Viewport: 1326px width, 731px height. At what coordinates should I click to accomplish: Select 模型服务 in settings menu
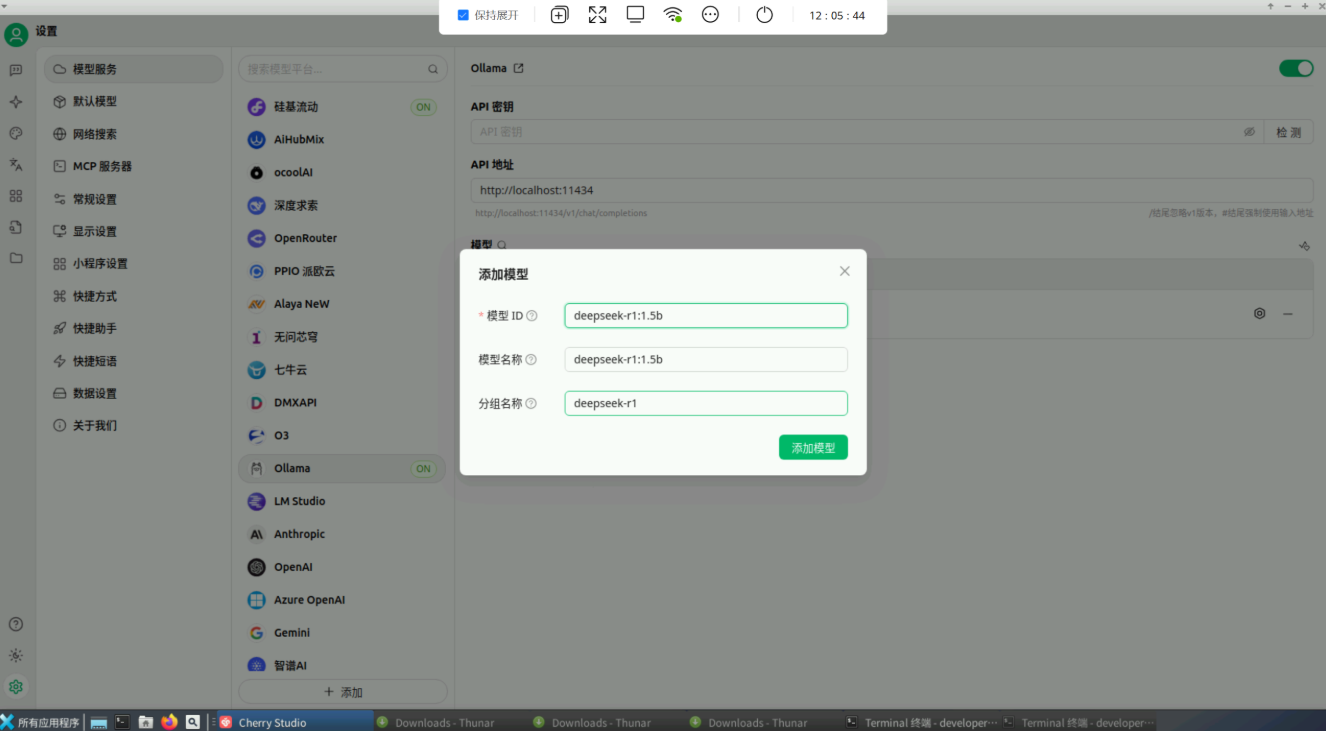(134, 69)
